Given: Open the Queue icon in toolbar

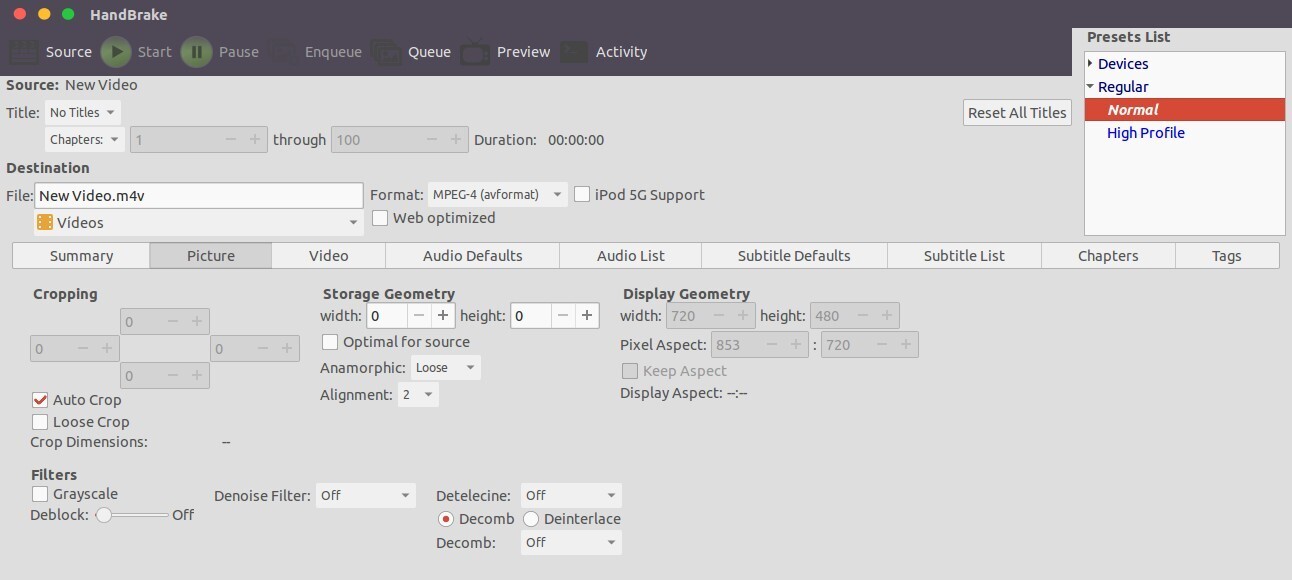Looking at the screenshot, I should (x=387, y=52).
